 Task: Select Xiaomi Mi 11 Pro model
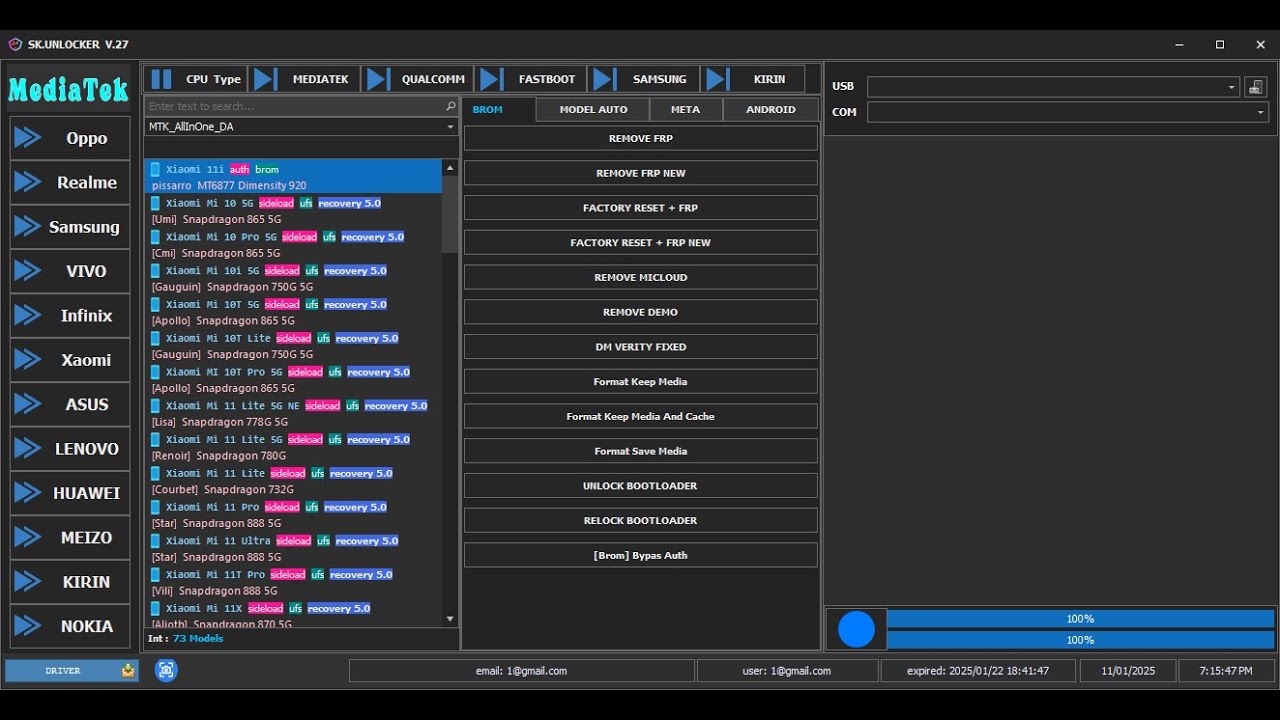point(293,515)
